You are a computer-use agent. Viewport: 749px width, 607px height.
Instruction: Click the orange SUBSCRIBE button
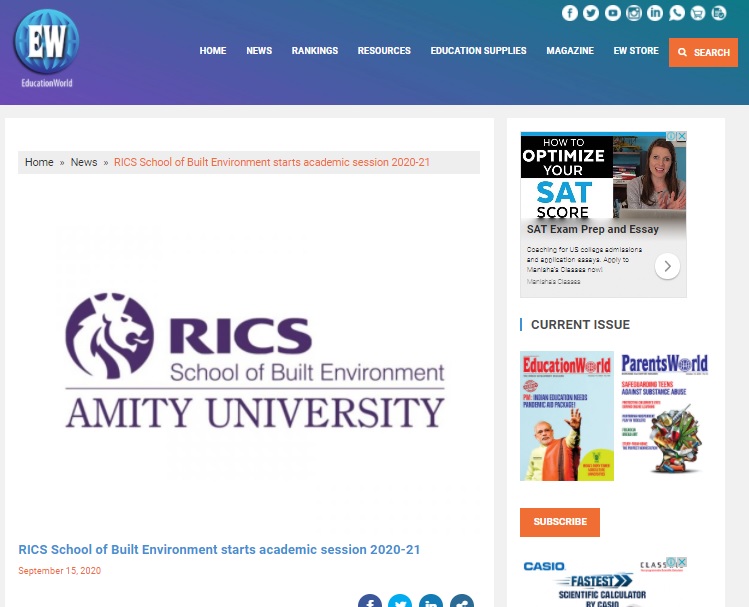pyautogui.click(x=560, y=522)
